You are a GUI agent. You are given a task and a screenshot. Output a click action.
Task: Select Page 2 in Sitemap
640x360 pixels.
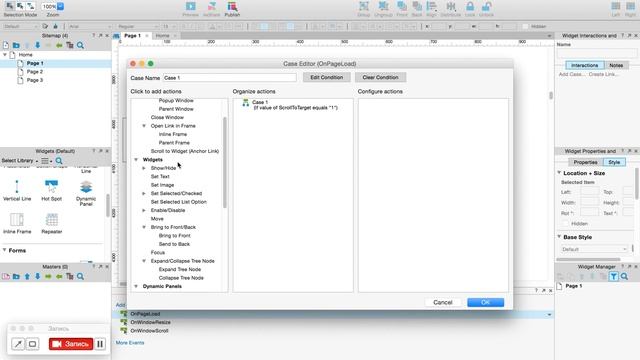pos(35,71)
